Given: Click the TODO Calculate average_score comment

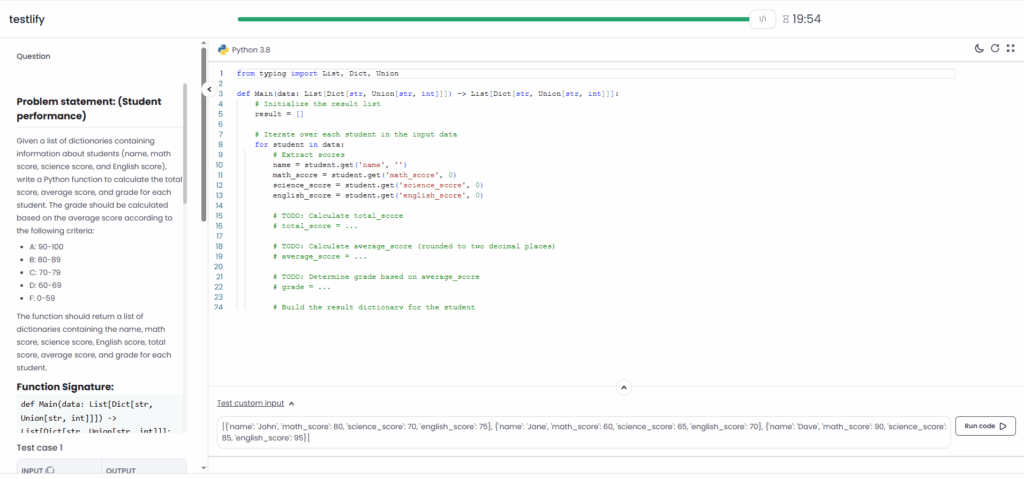Looking at the screenshot, I should pyautogui.click(x=413, y=246).
